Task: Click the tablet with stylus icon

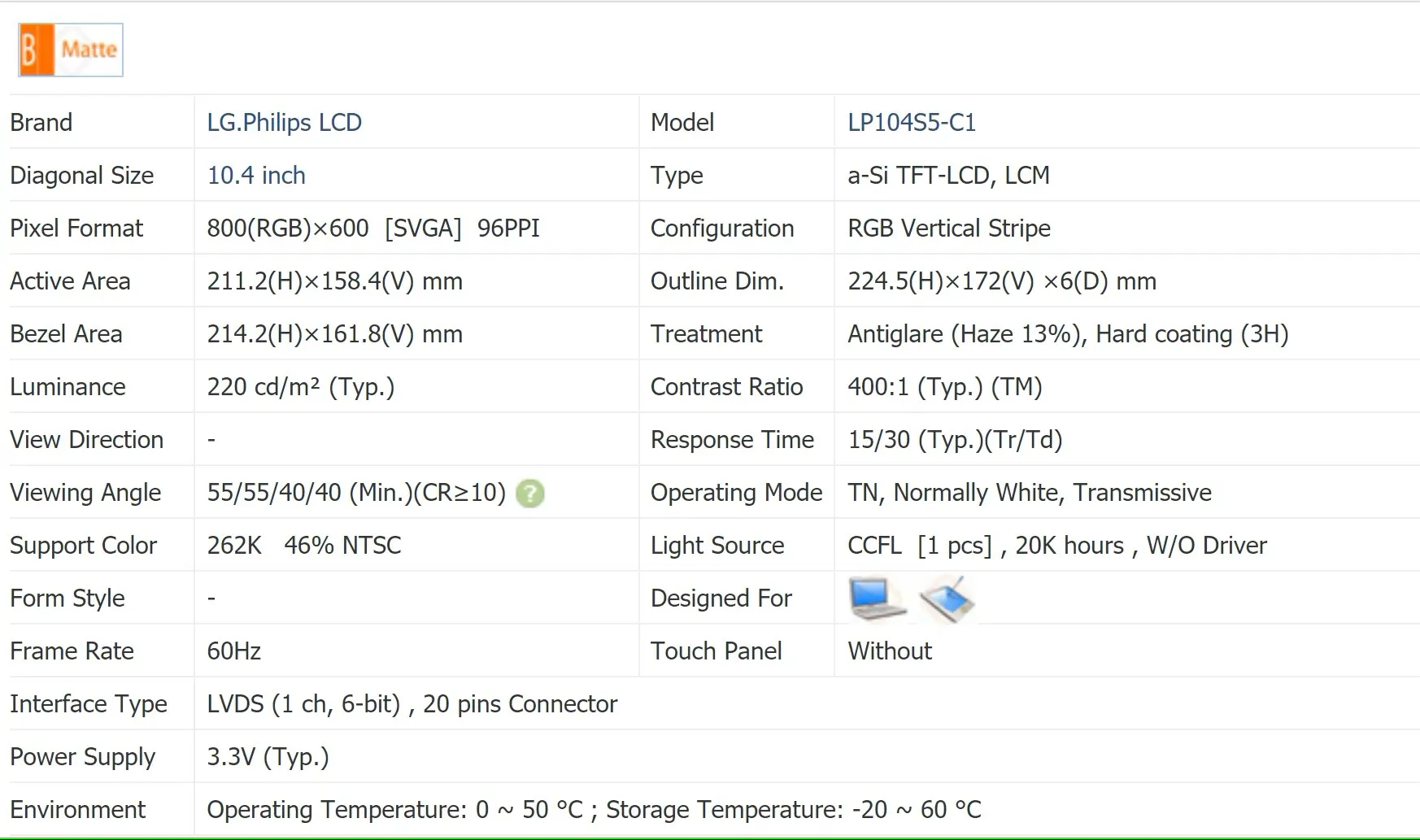Action: coord(947,599)
